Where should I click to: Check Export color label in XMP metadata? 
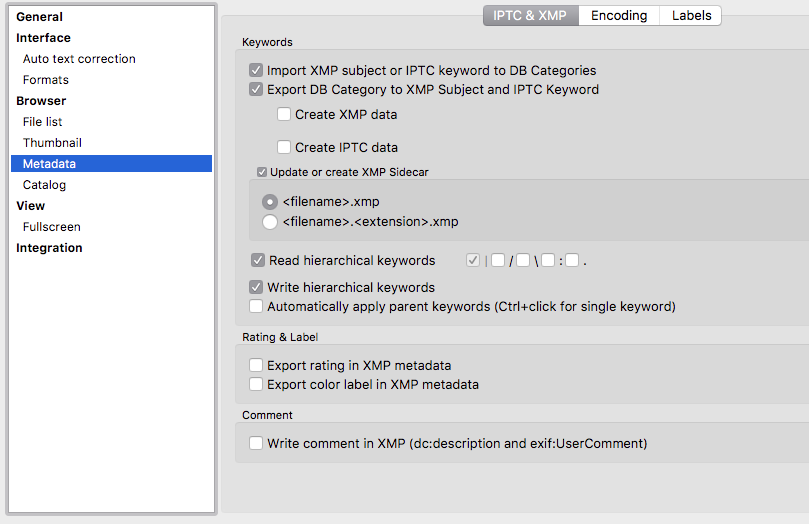(257, 384)
